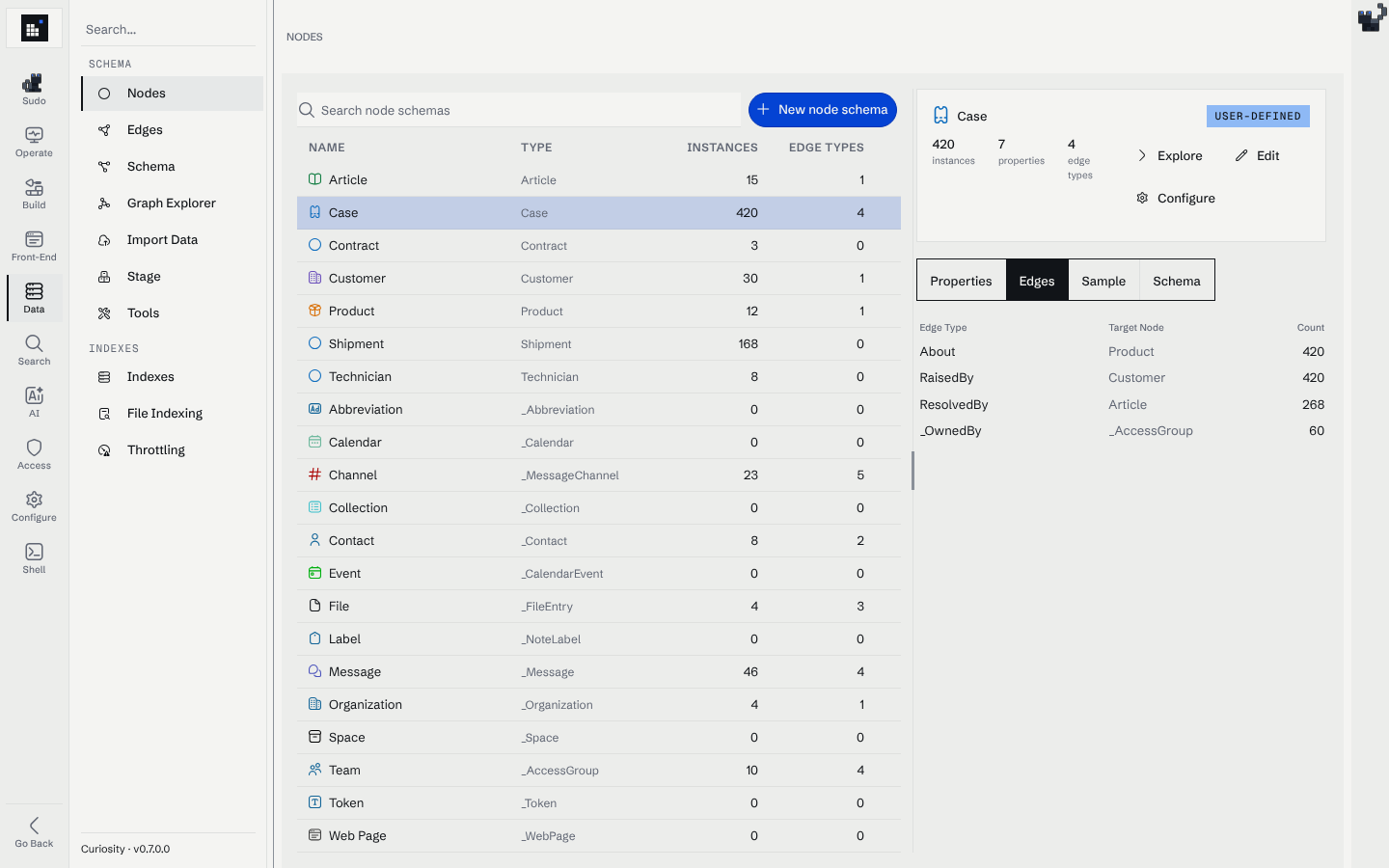Click the Search node schemas field
Image resolution: width=1389 pixels, height=868 pixels.
(x=519, y=110)
